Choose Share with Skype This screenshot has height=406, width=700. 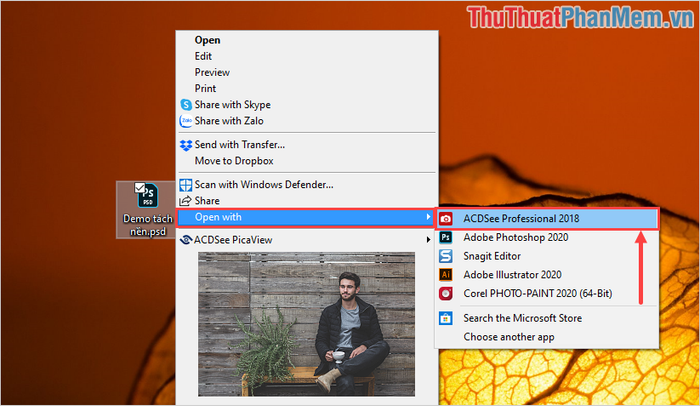pyautogui.click(x=307, y=105)
